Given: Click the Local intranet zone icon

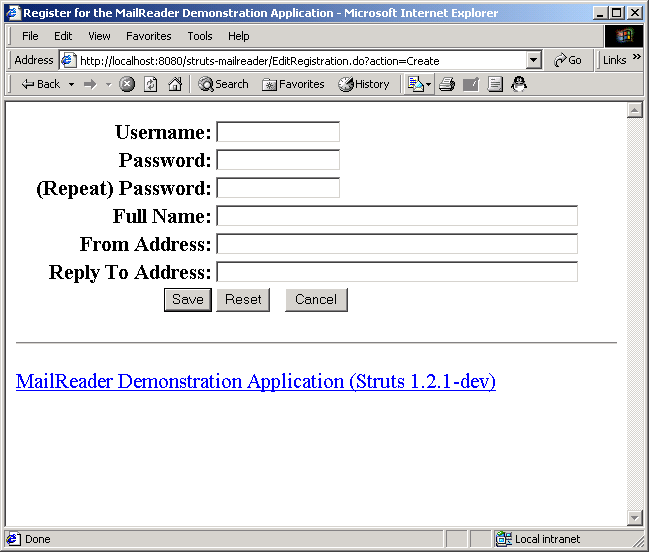Looking at the screenshot, I should coord(504,539).
